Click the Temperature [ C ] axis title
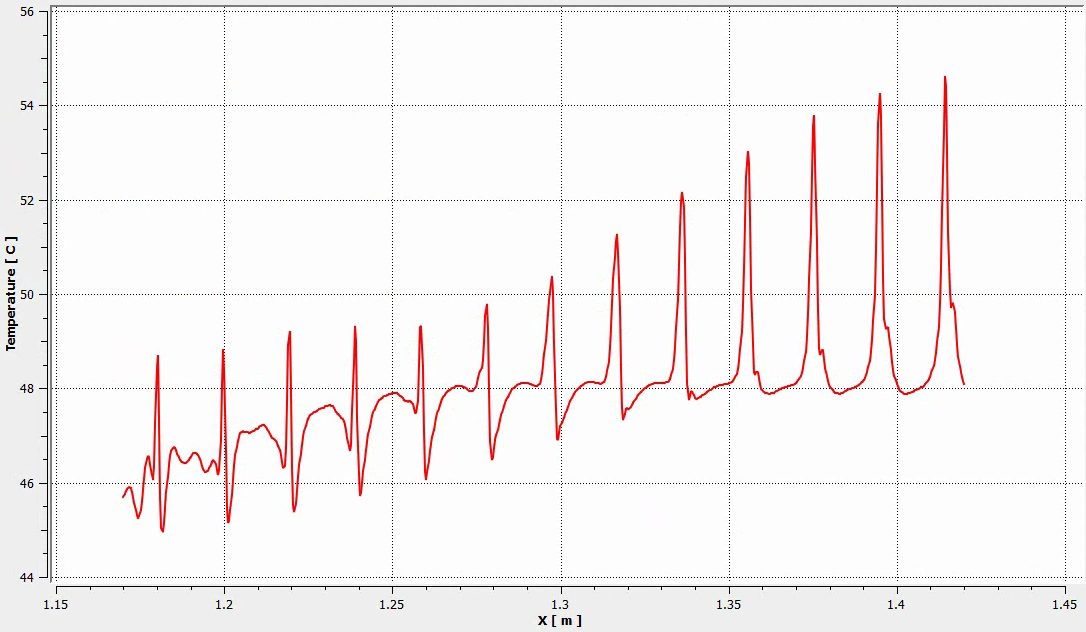 pyautogui.click(x=11, y=293)
